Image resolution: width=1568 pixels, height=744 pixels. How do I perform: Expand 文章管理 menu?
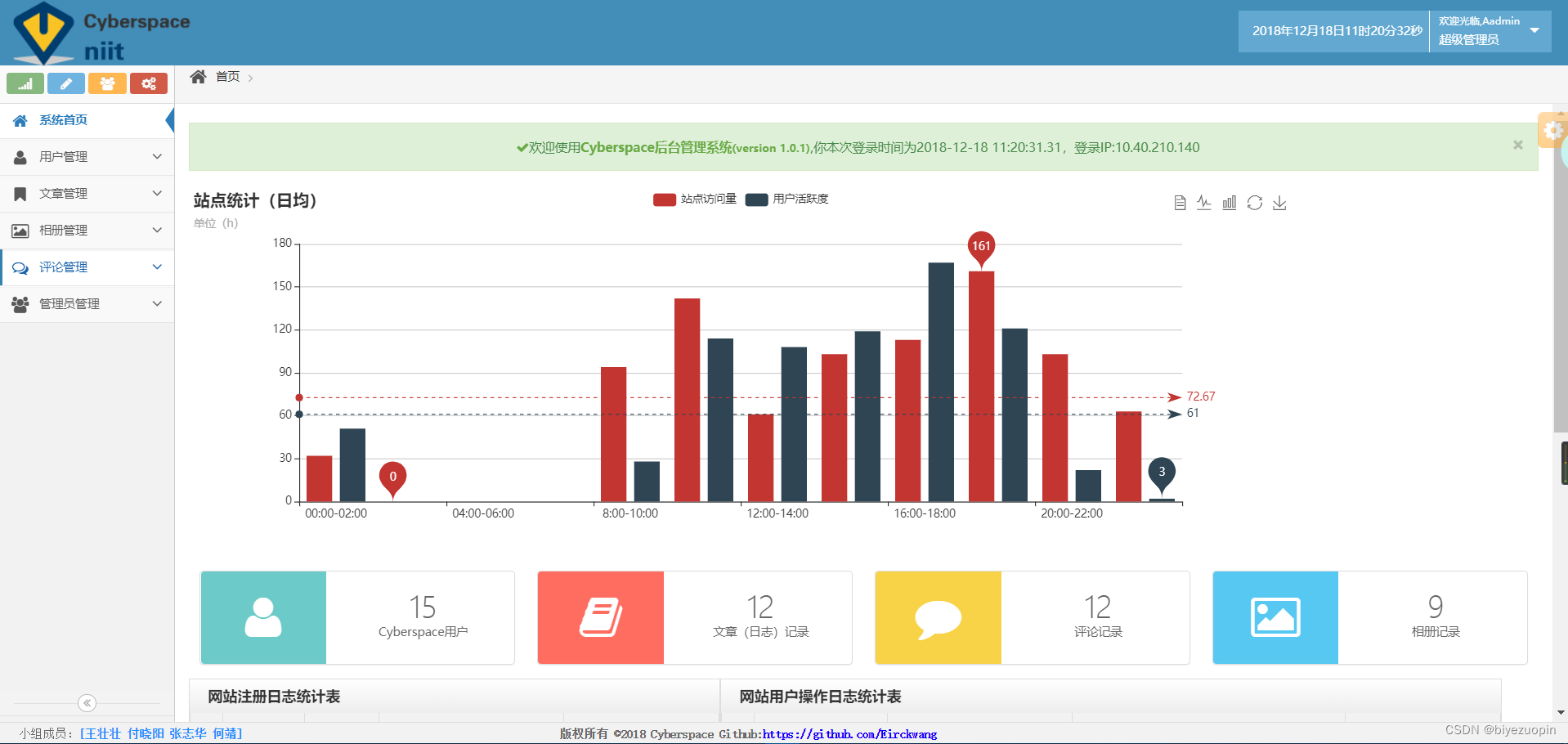[x=87, y=194]
